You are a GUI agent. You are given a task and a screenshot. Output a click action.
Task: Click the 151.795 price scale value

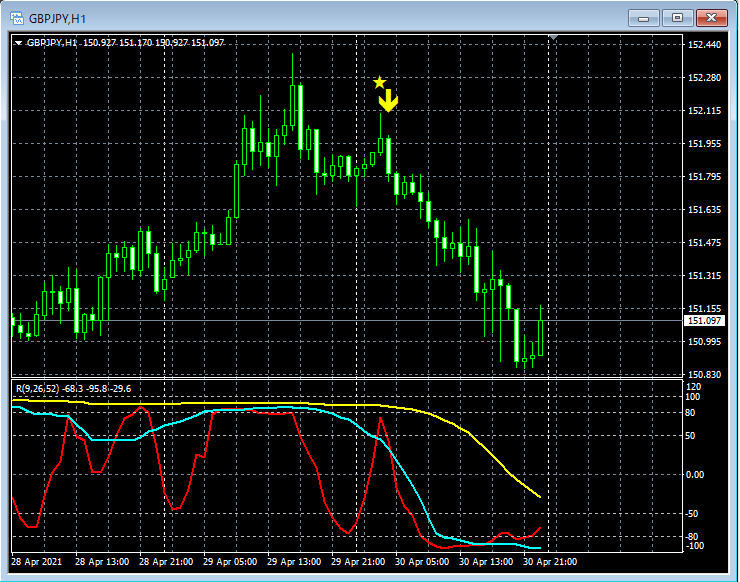(x=704, y=177)
